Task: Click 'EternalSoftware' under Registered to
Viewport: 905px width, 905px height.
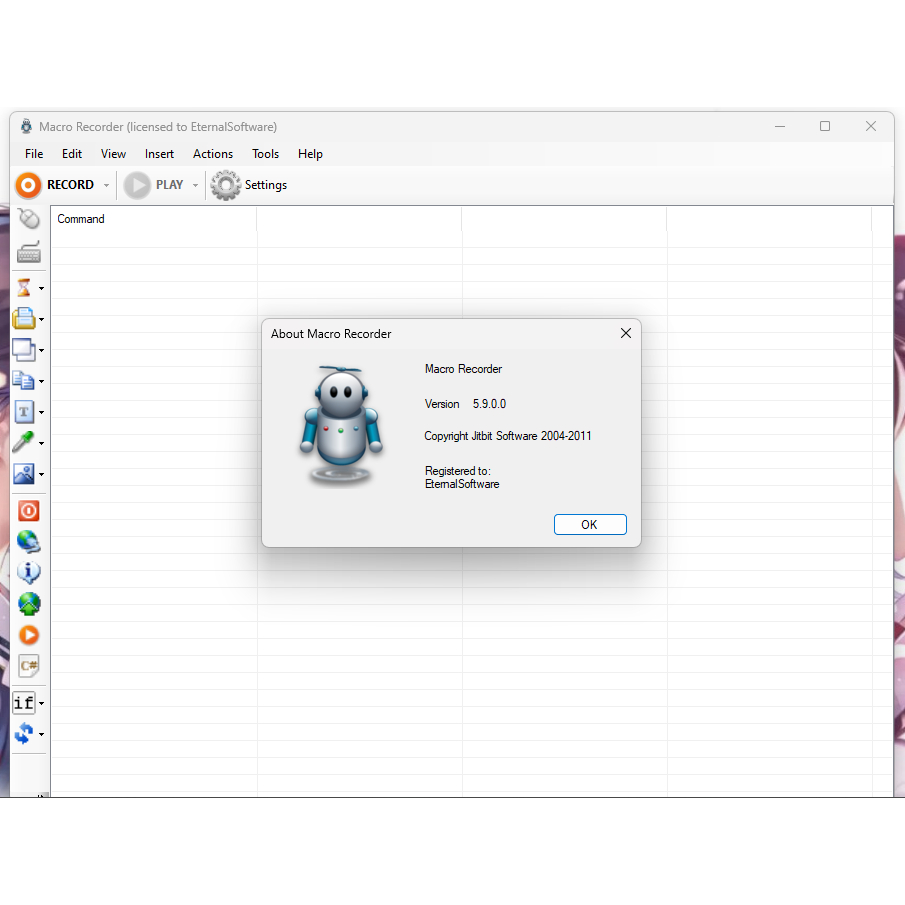Action: [462, 484]
